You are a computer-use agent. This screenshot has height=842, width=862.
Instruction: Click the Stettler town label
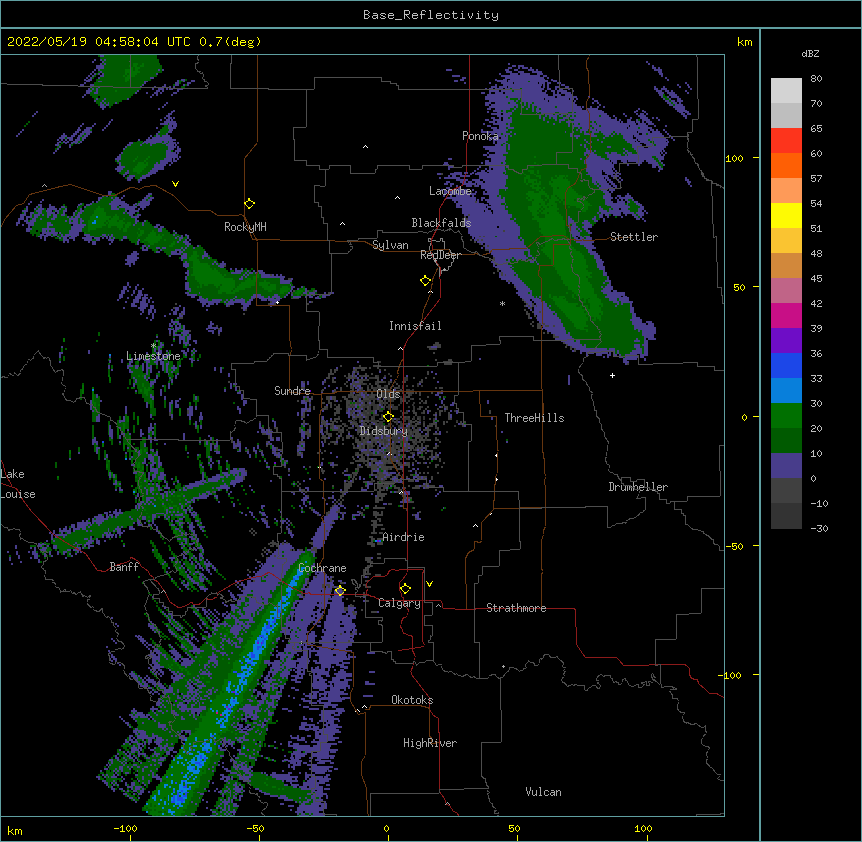point(634,237)
